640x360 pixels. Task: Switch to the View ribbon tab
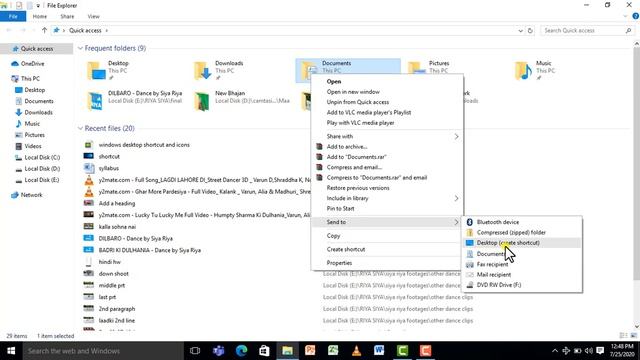tap(93, 16)
